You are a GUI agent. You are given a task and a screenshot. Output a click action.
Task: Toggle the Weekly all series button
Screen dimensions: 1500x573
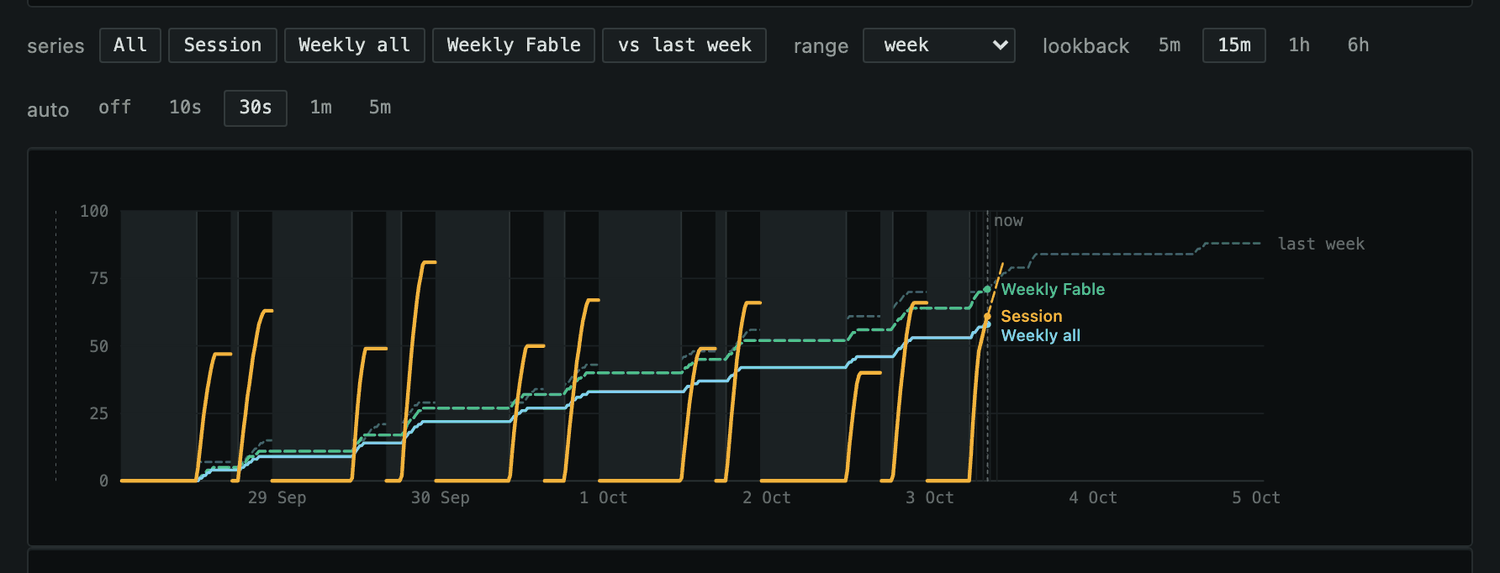click(x=354, y=45)
